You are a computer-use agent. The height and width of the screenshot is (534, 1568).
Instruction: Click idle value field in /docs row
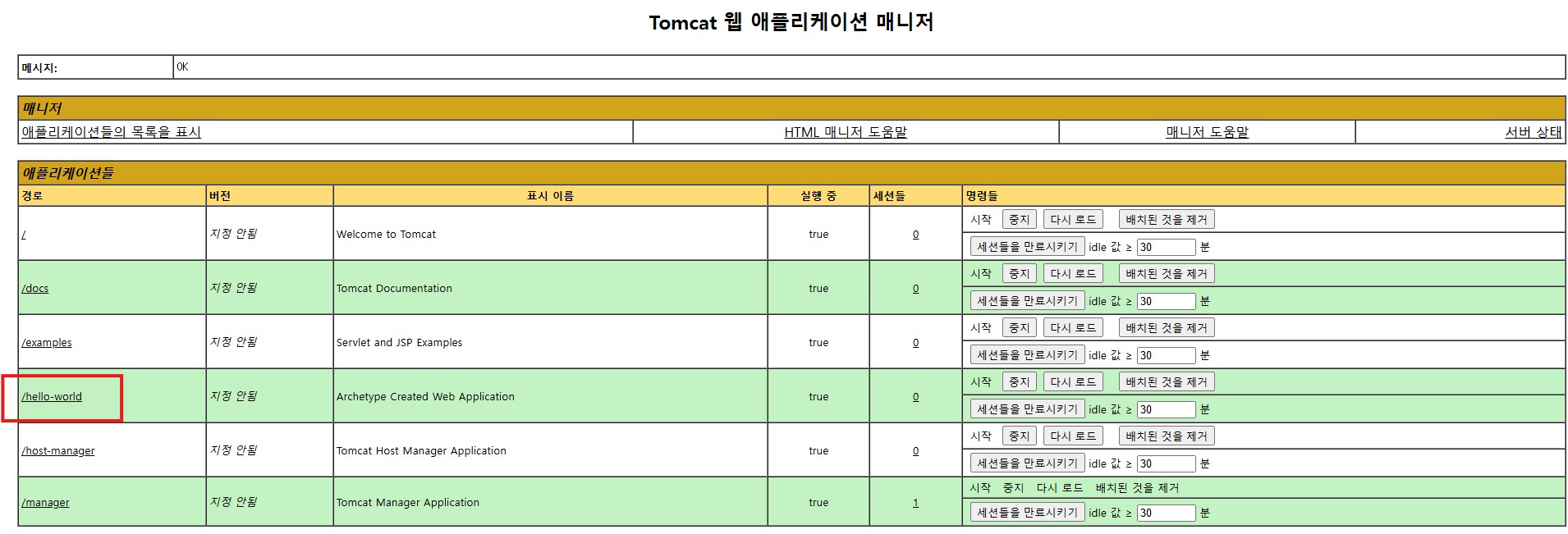point(1166,301)
